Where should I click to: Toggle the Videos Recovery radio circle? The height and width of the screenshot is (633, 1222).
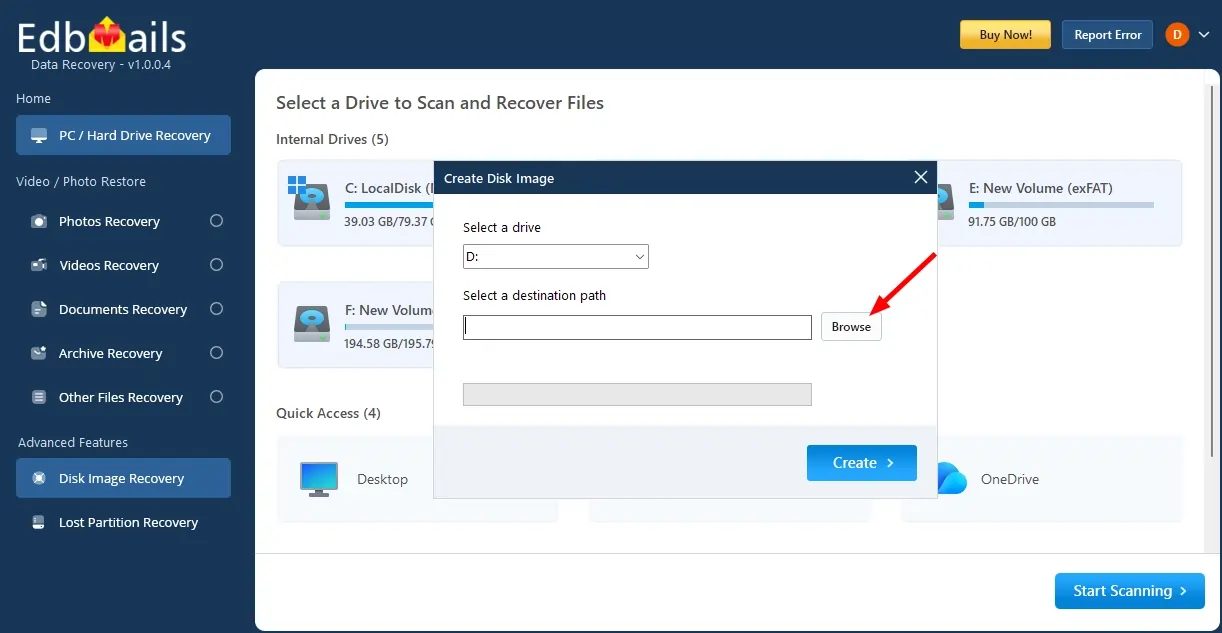pos(216,265)
